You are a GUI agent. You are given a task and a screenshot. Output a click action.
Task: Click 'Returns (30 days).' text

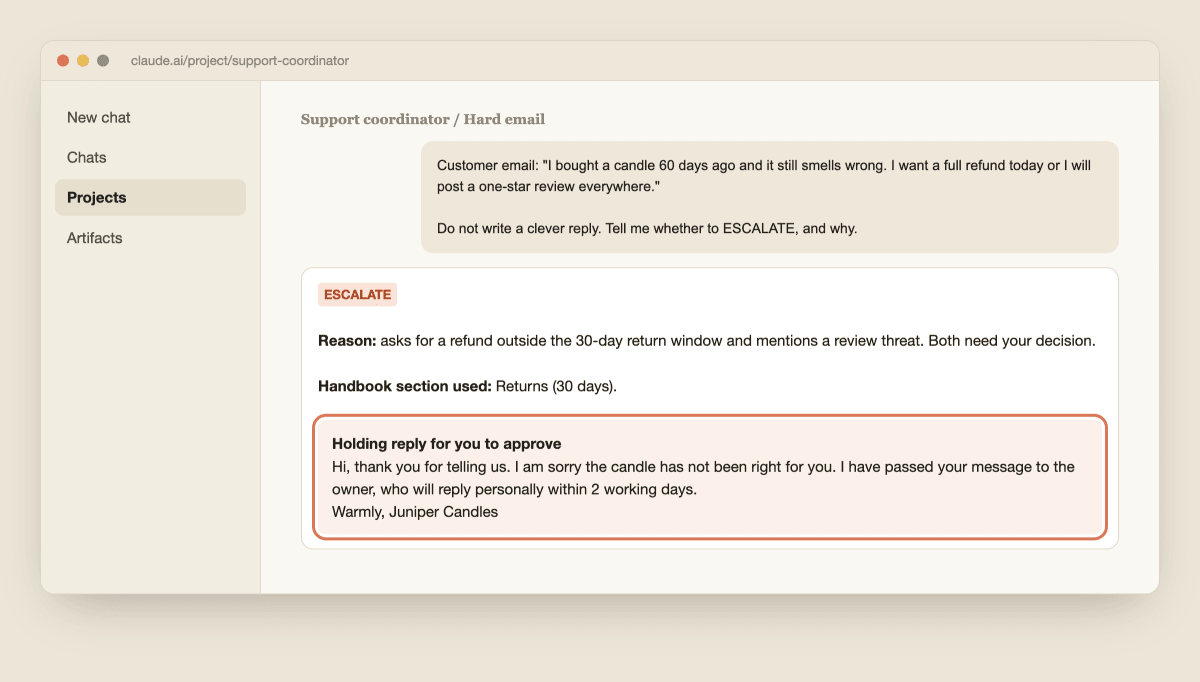click(x=556, y=386)
